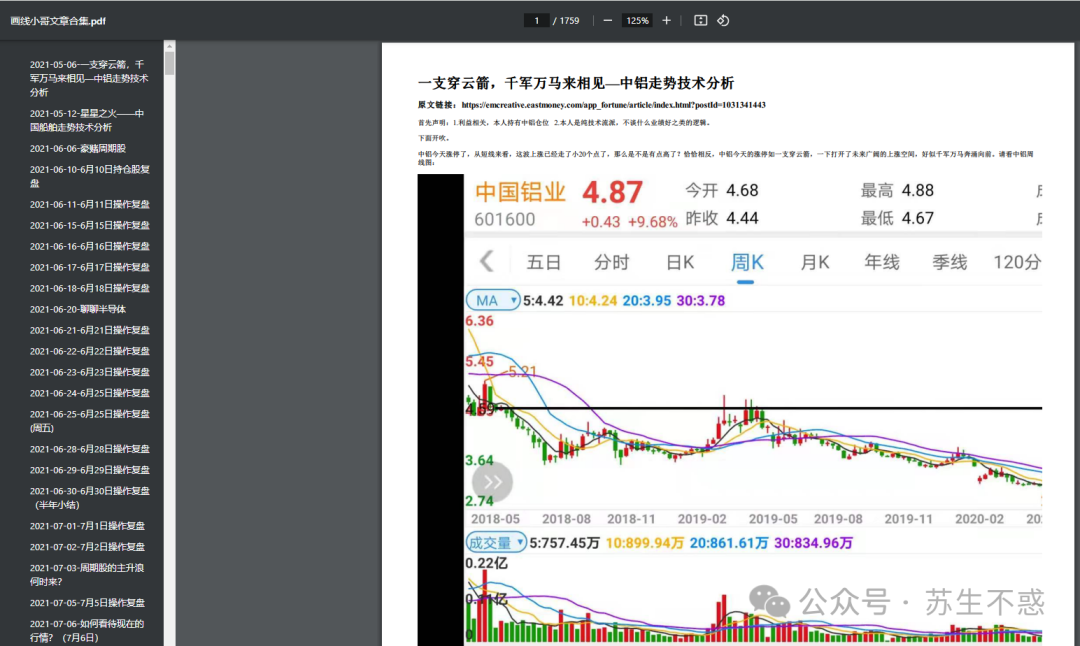Open outline entry 2021-06-23 6月23日操作复盘

(90, 373)
